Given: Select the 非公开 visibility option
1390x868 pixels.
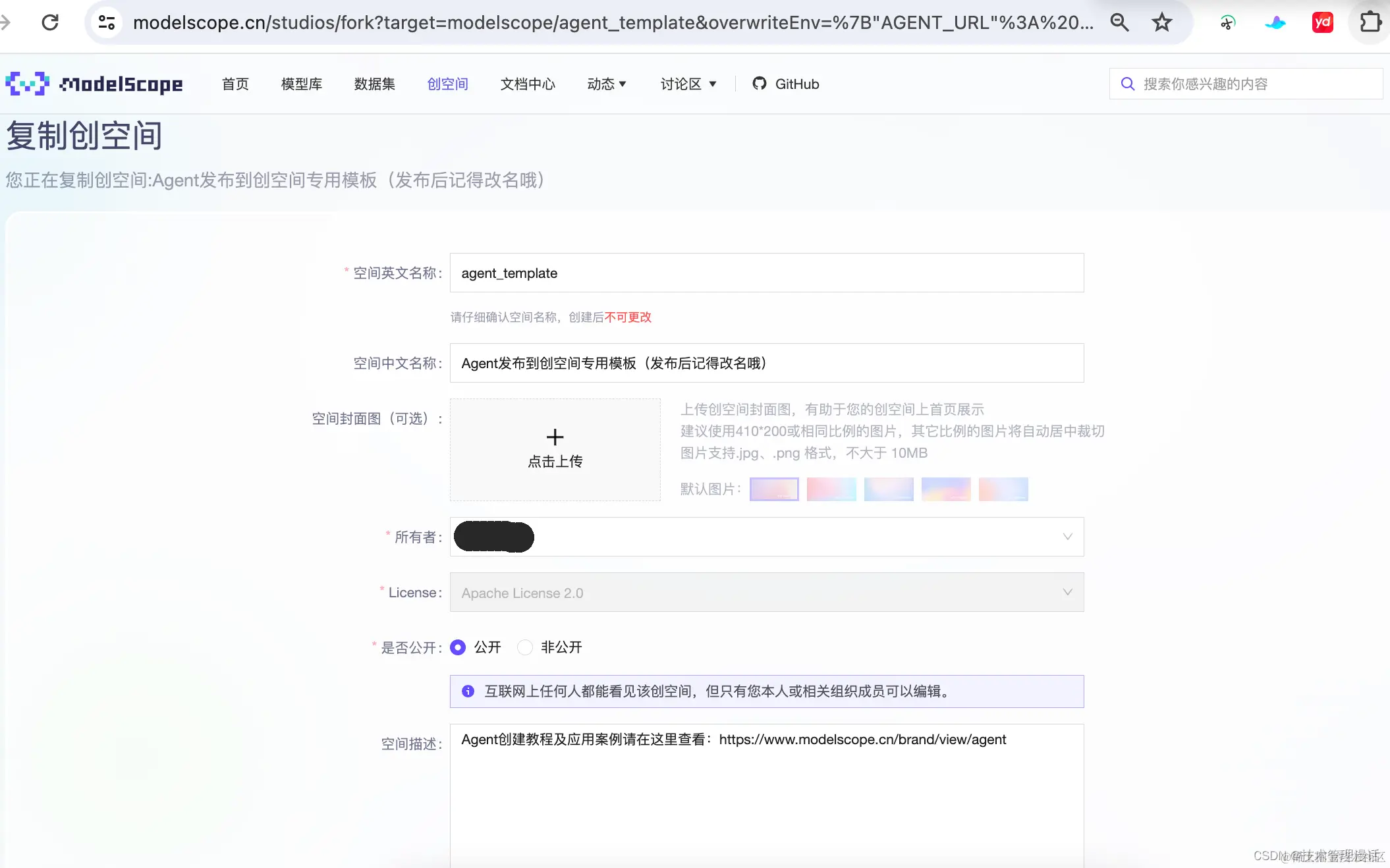Looking at the screenshot, I should coord(525,647).
